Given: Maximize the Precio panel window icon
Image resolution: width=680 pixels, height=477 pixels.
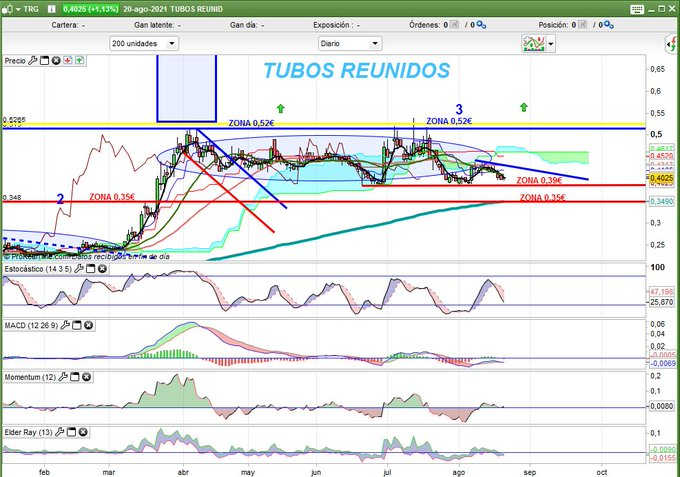Looking at the screenshot, I should tap(44, 61).
